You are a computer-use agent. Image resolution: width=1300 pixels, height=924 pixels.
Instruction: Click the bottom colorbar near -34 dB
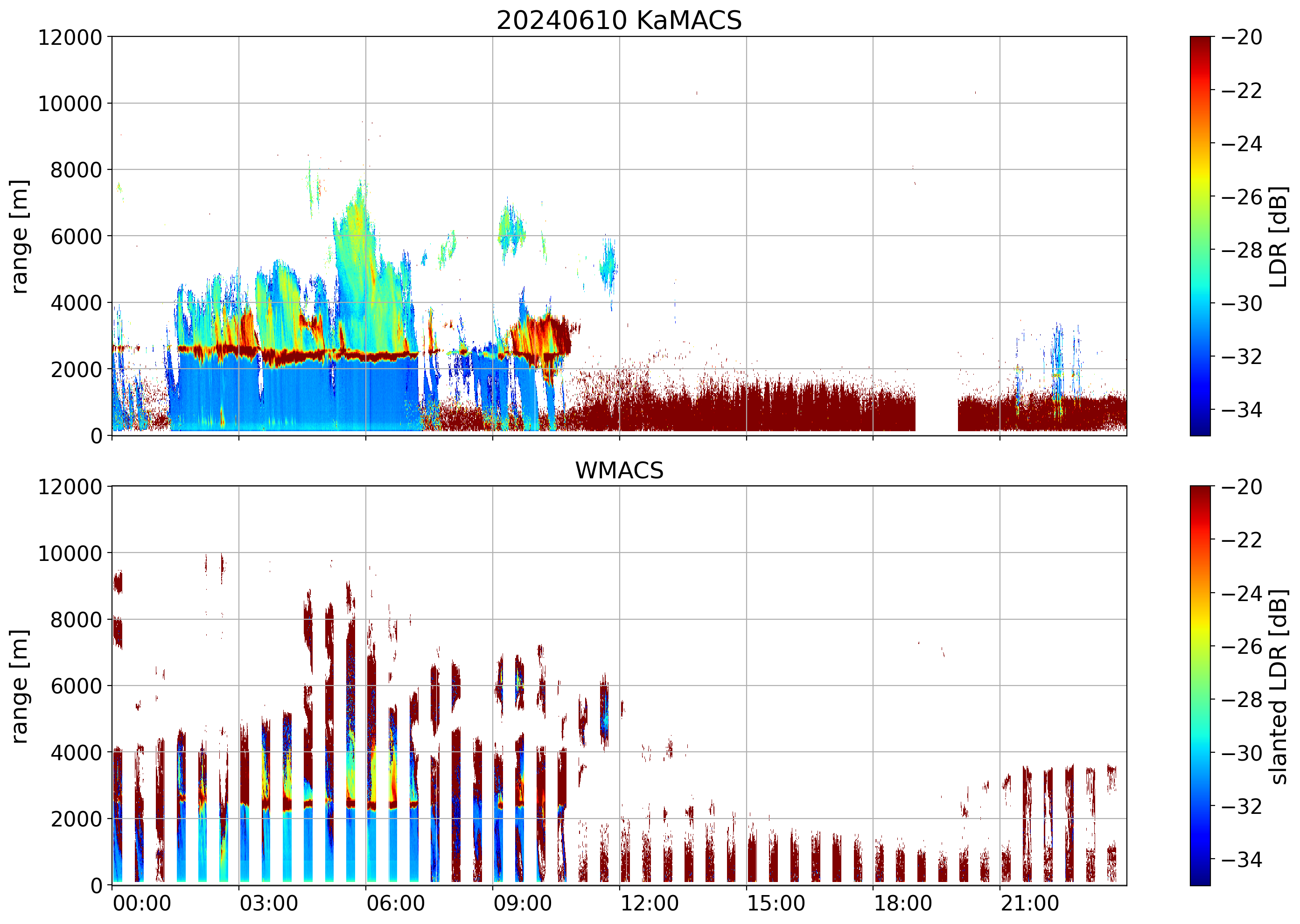(x=1200, y=859)
